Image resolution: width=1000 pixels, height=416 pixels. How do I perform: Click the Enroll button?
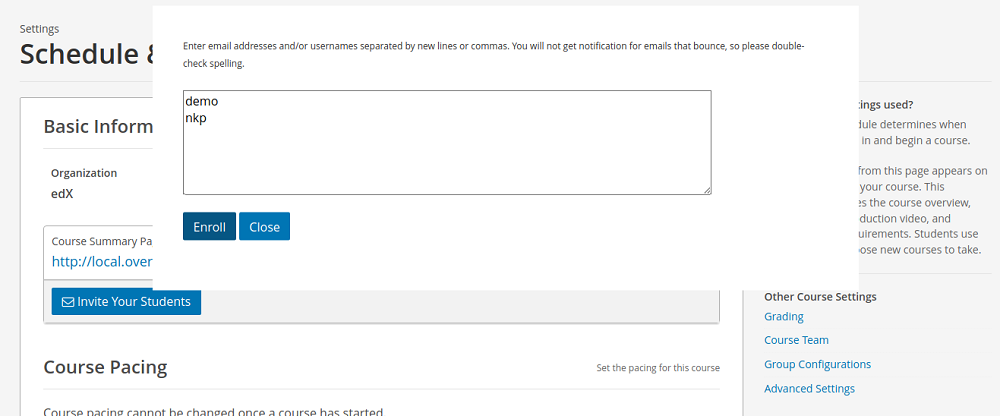click(x=209, y=227)
